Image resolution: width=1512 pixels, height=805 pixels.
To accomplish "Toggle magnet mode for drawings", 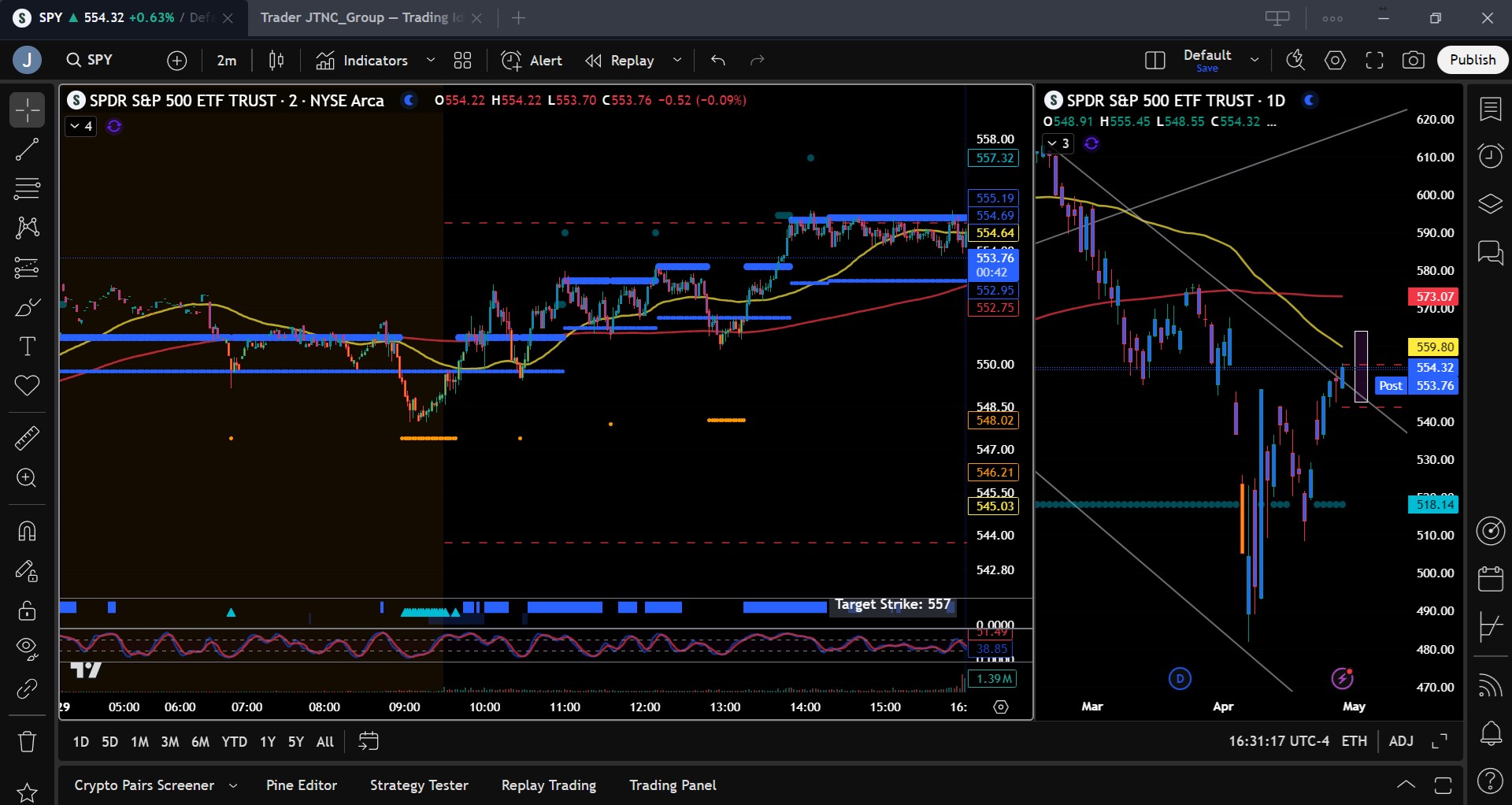I will tap(27, 531).
